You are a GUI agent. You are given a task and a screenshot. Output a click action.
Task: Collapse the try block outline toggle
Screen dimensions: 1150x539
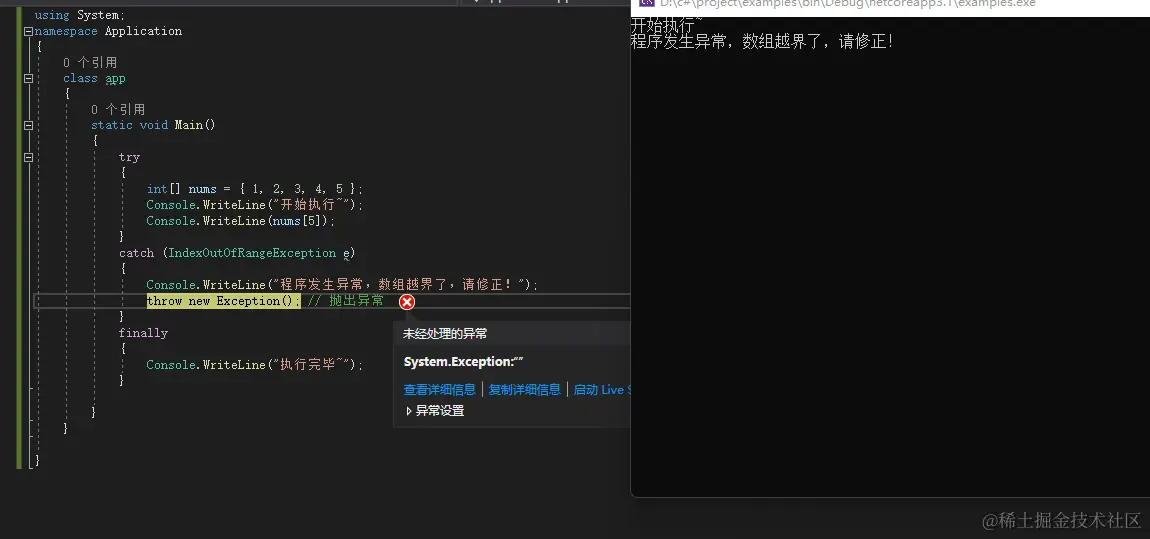pos(28,157)
